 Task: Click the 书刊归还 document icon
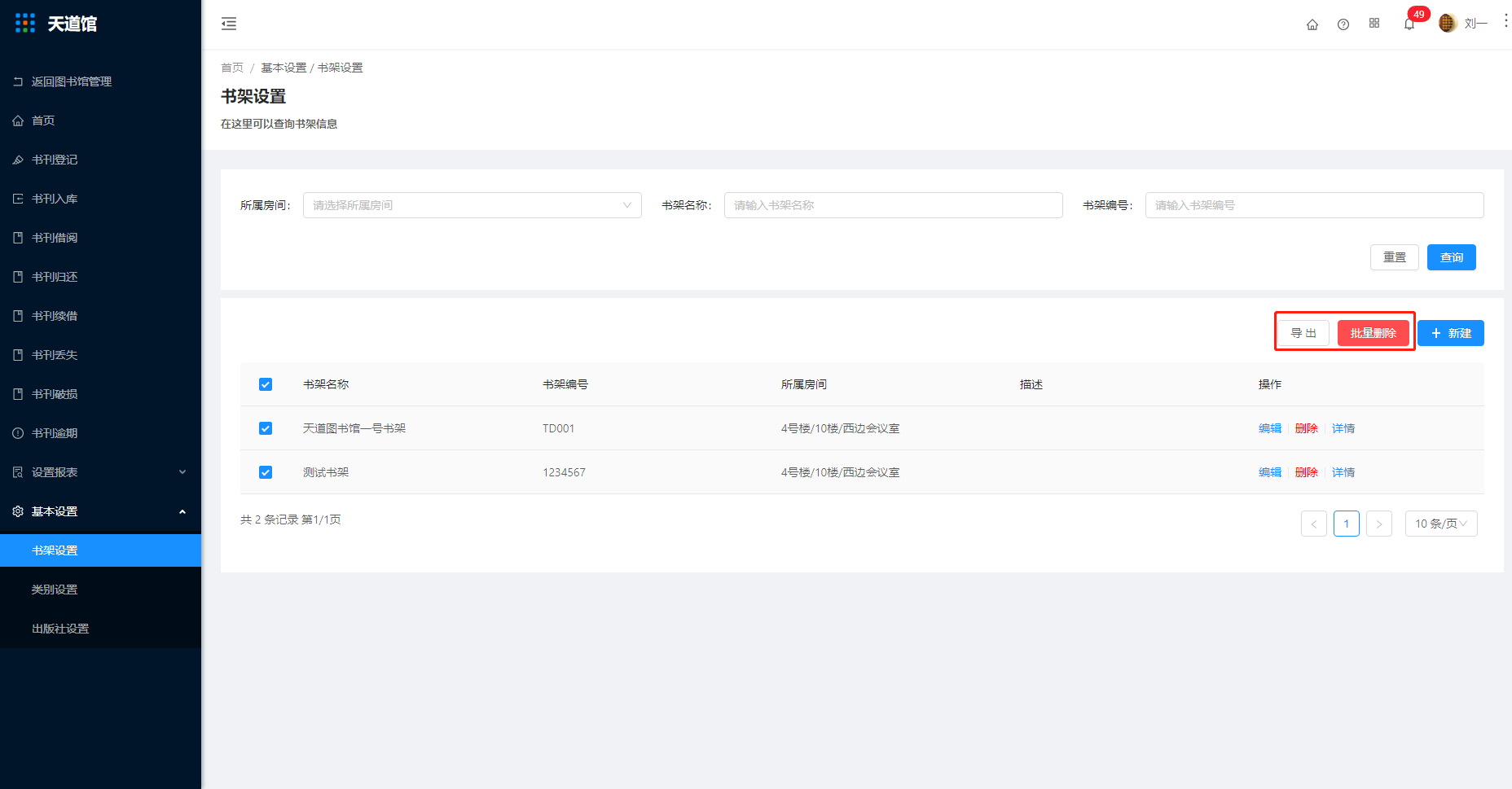[x=18, y=277]
